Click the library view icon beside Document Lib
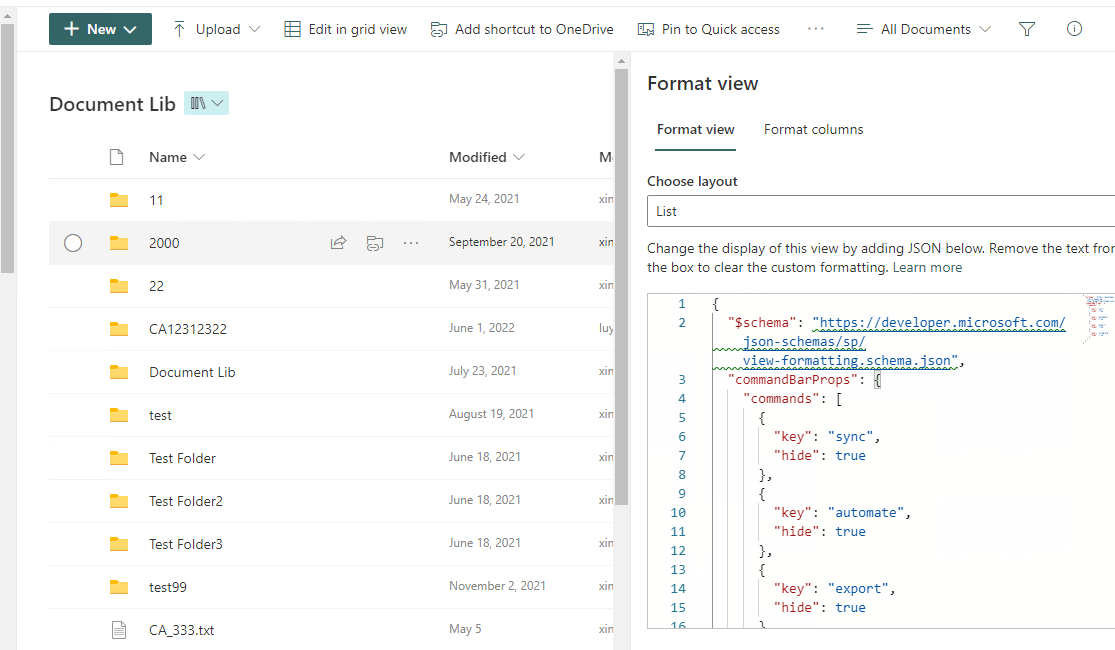Image resolution: width=1115 pixels, height=650 pixels. (x=206, y=103)
